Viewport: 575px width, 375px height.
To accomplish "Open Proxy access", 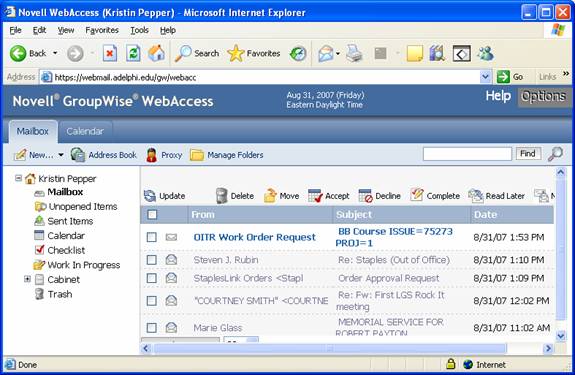I will [164, 155].
